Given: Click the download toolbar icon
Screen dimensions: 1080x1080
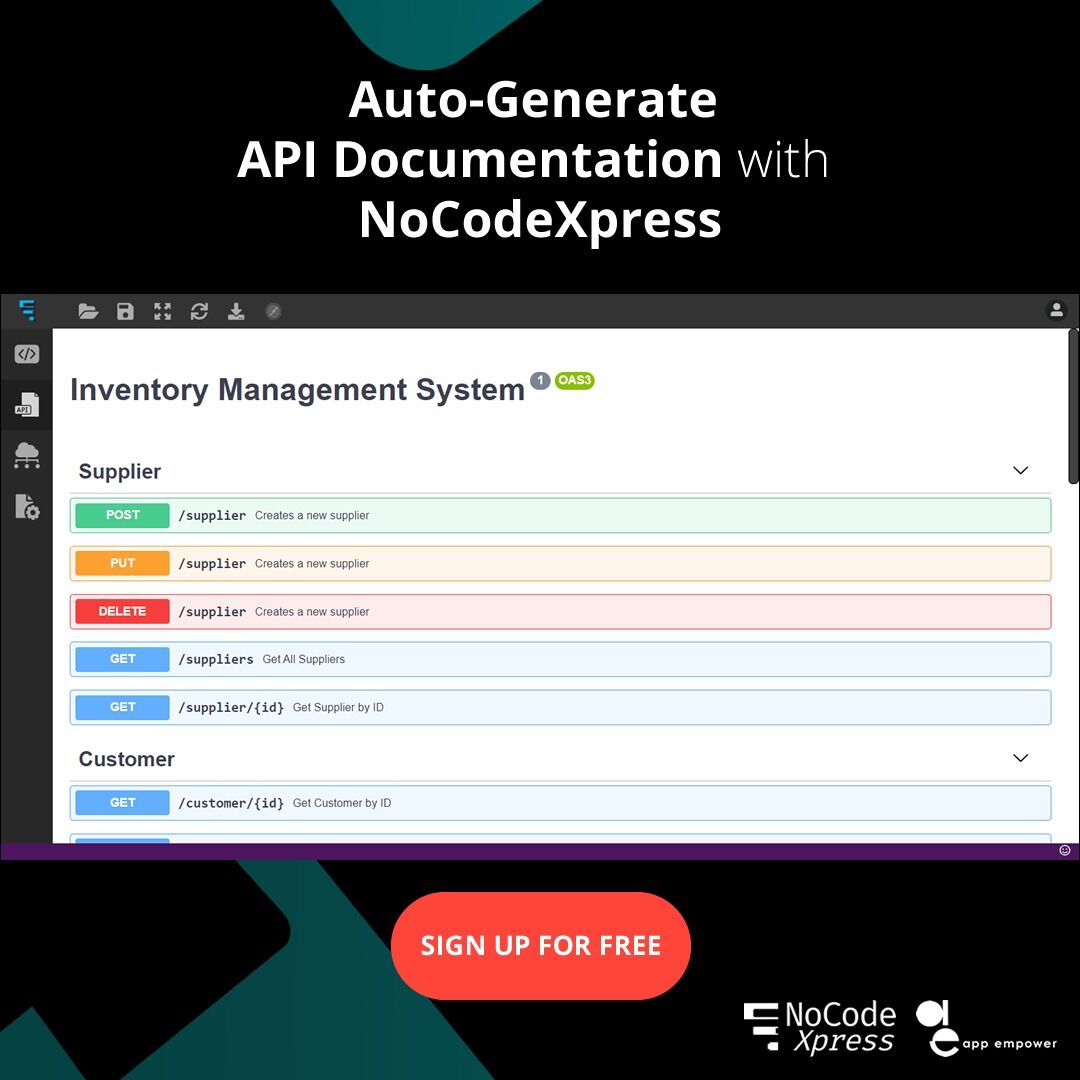Looking at the screenshot, I should tap(236, 311).
